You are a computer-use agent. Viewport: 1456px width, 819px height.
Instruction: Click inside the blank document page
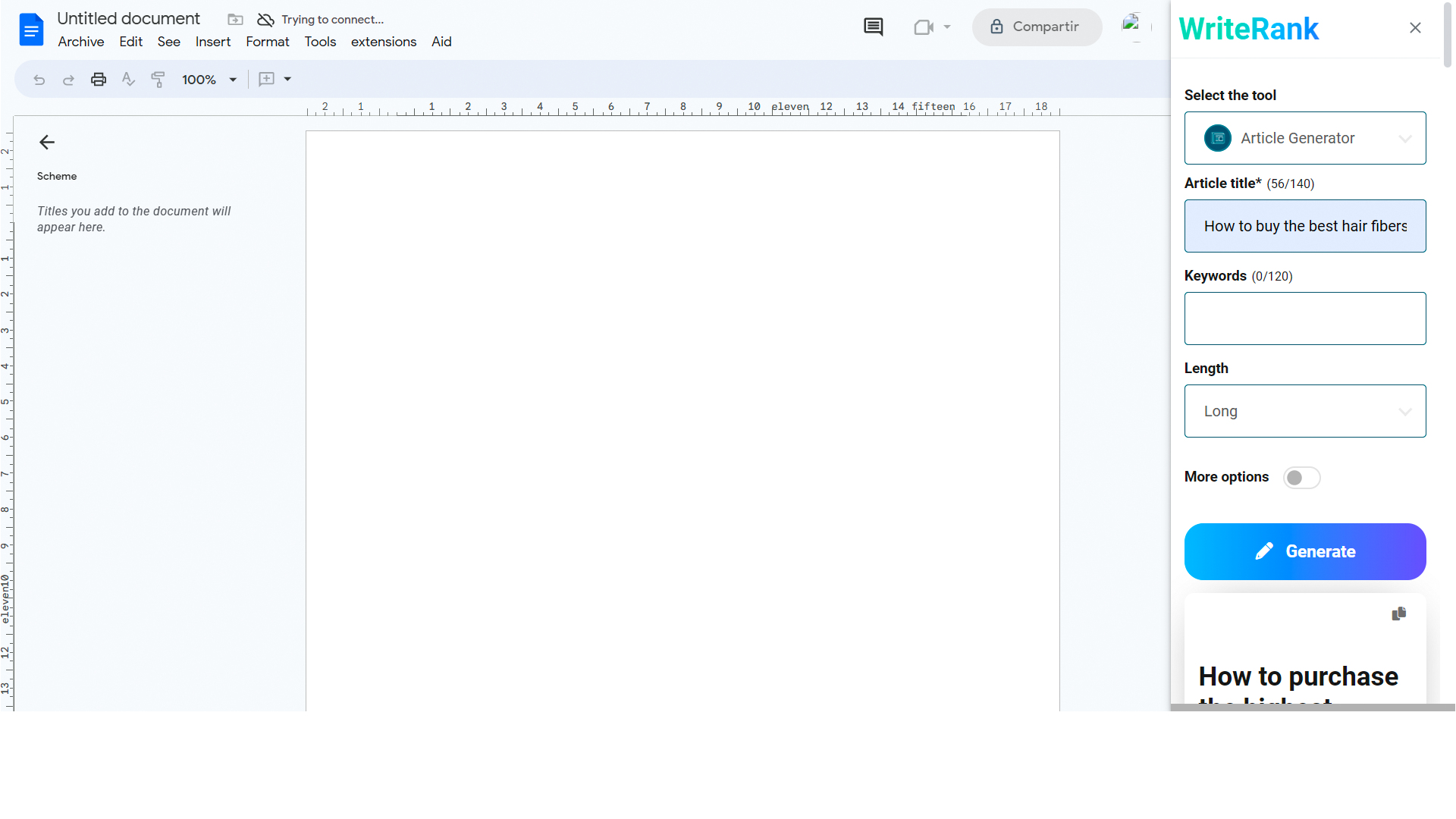(682, 421)
